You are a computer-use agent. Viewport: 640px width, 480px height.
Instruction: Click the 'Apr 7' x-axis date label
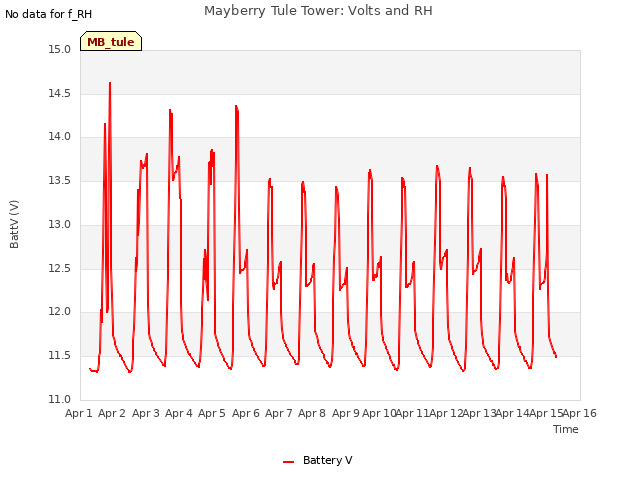(279, 413)
